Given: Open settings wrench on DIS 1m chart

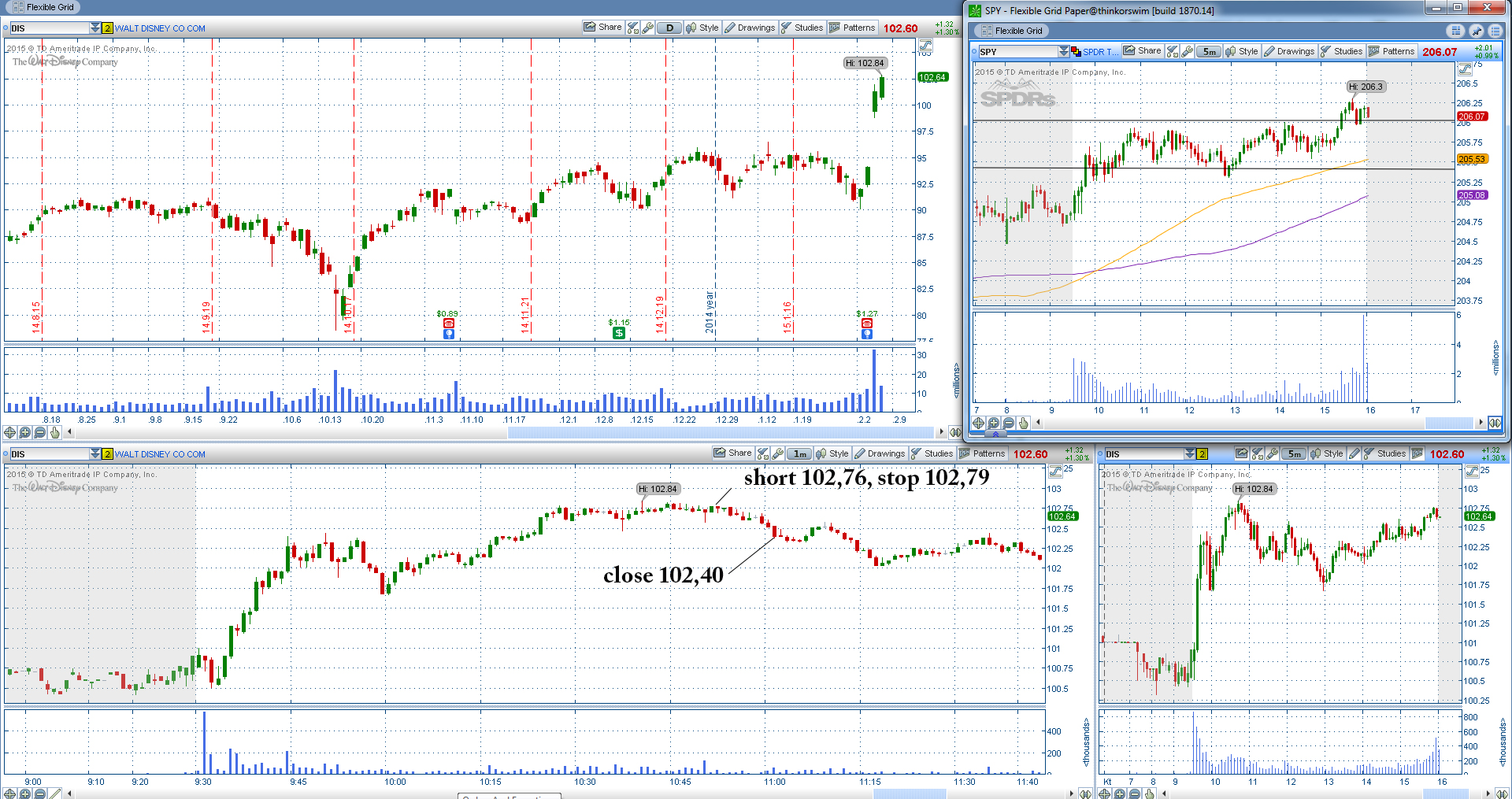Looking at the screenshot, I should (777, 453).
